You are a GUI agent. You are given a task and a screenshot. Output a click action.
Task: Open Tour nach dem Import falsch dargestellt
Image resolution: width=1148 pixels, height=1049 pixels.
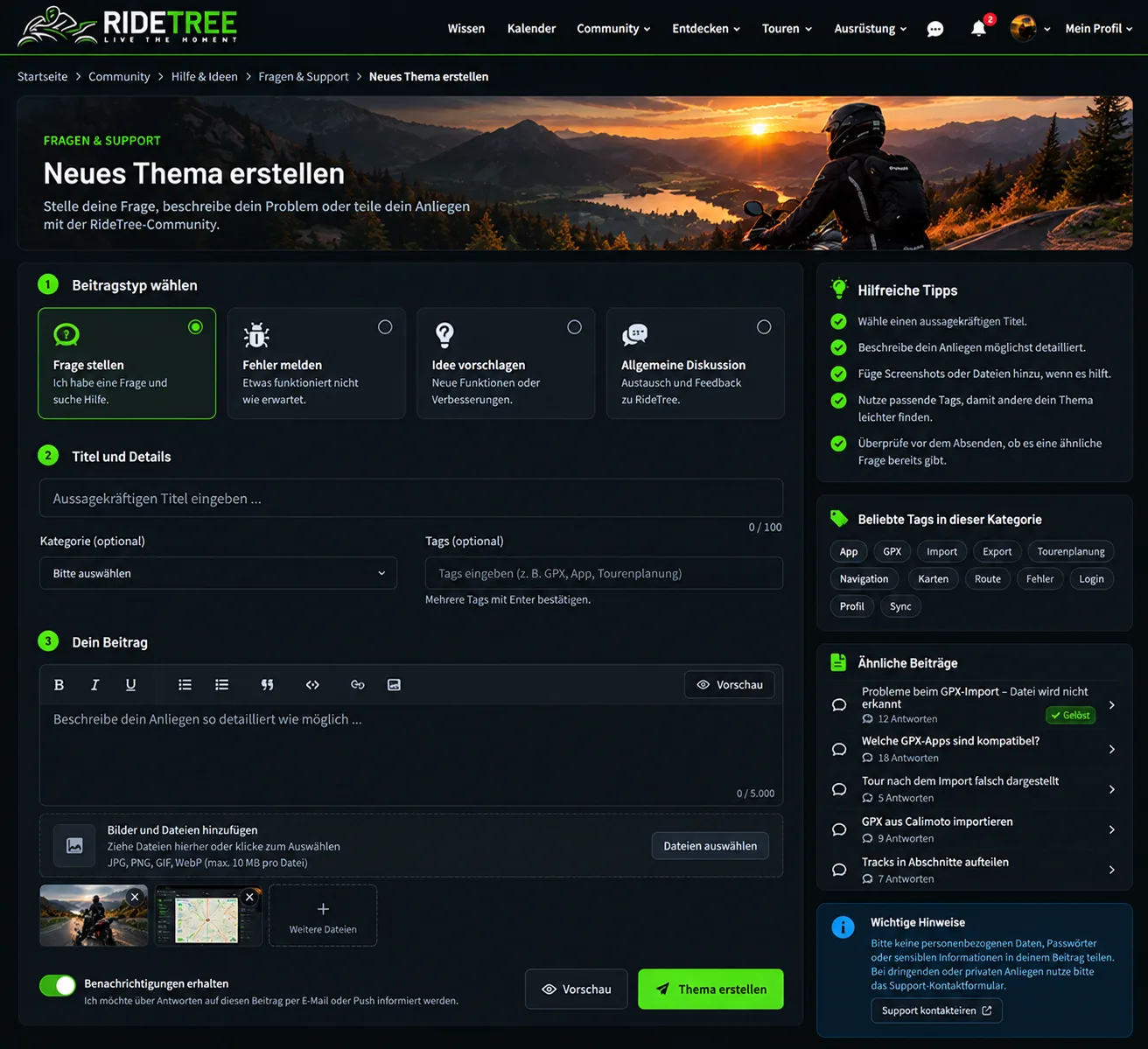(x=960, y=780)
